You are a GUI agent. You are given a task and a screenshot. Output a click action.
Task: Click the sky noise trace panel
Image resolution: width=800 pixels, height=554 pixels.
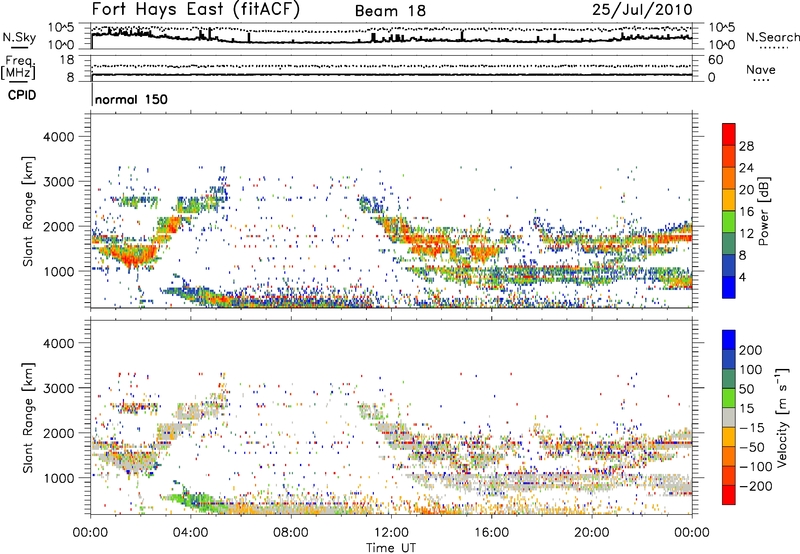click(391, 36)
